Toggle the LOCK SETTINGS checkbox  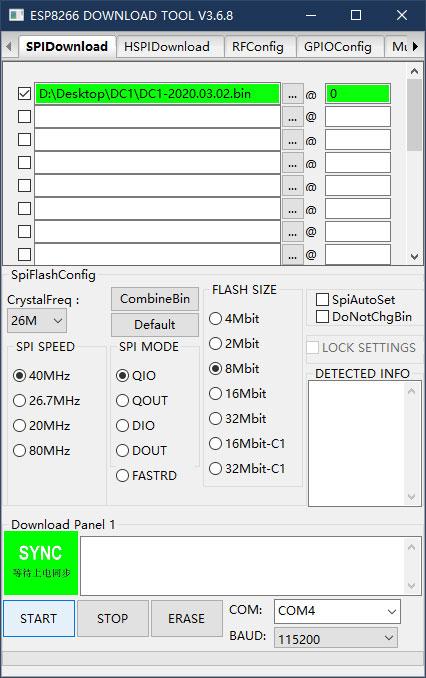[312, 347]
